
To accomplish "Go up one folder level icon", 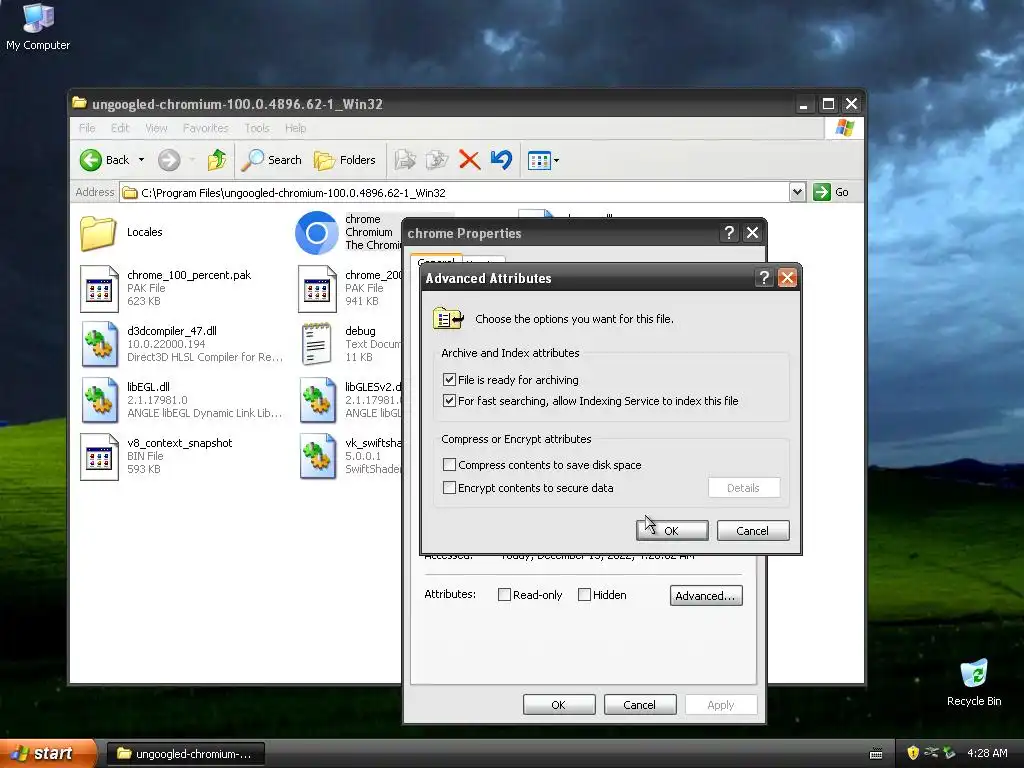I will 217,160.
